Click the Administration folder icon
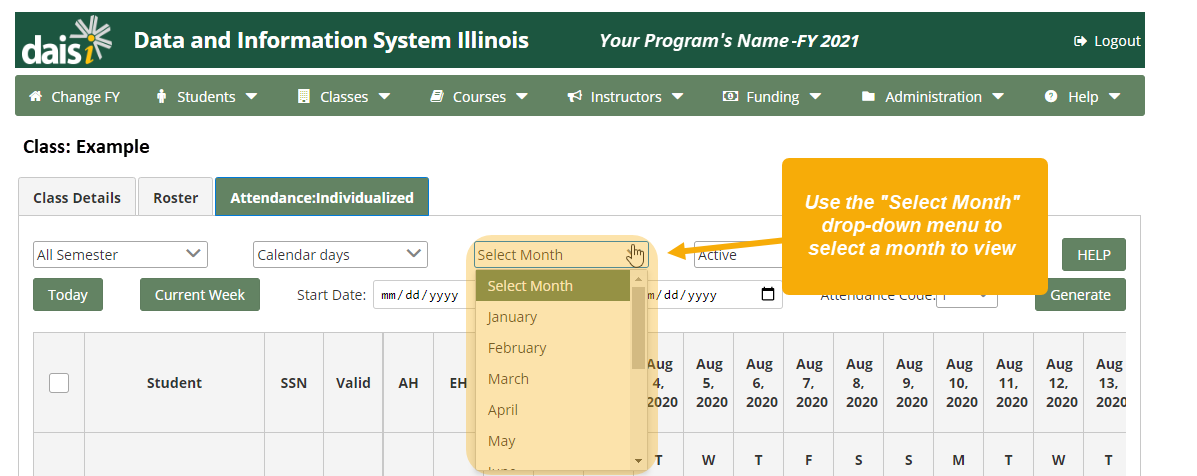Screen dimensions: 1197x476 pos(868,97)
